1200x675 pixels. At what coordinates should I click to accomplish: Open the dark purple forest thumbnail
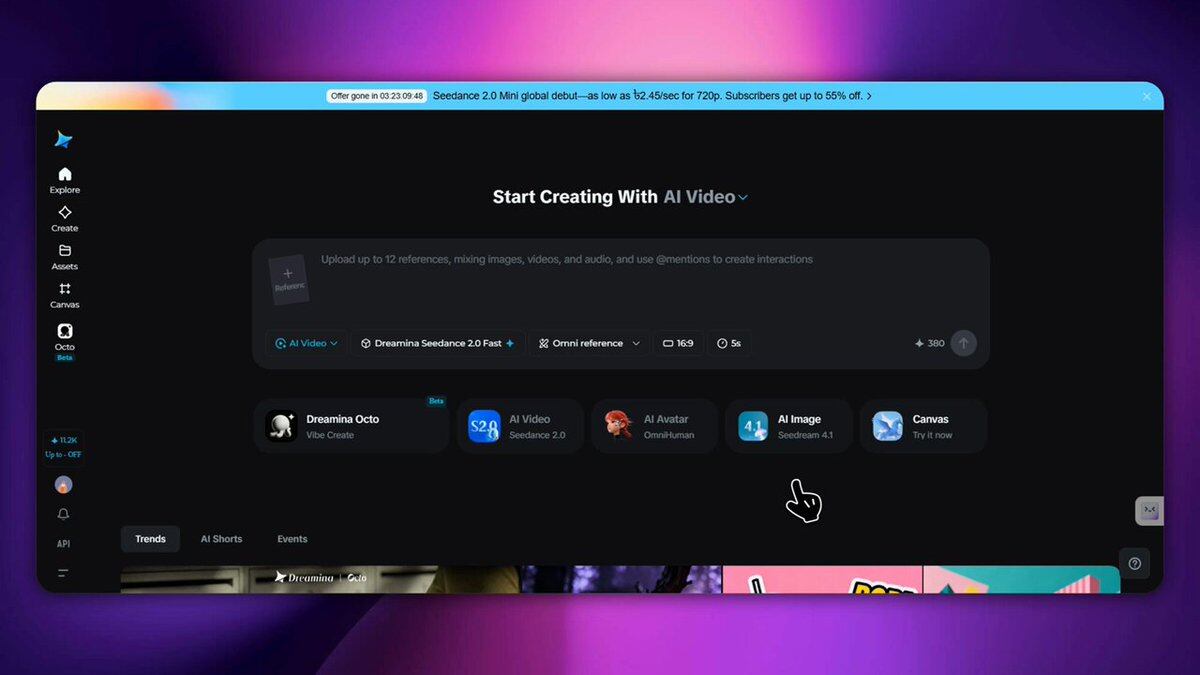(622, 580)
